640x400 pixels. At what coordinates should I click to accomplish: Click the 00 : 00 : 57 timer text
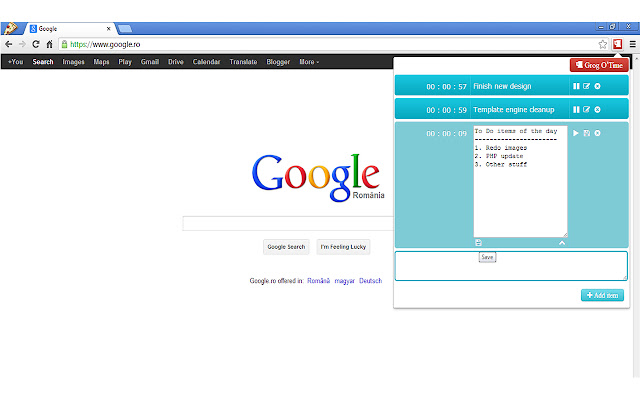[446, 87]
